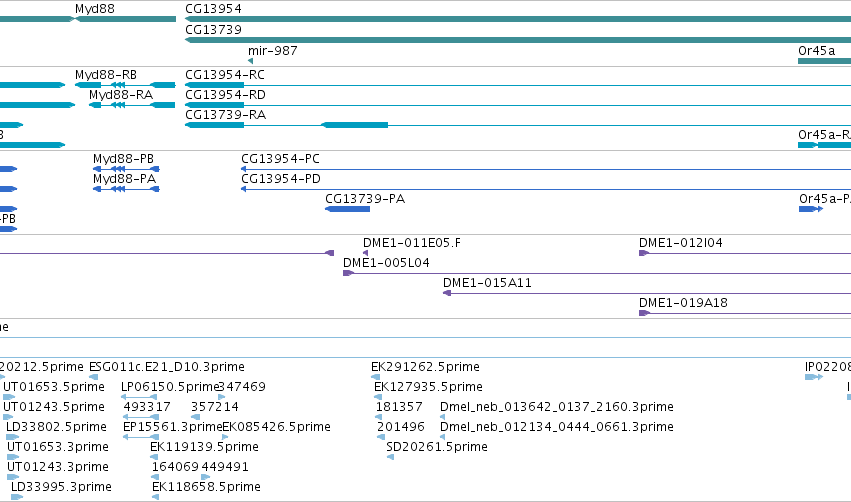The image size is (851, 502).
Task: Click the CG13739 gene span bar
Action: 518,40
